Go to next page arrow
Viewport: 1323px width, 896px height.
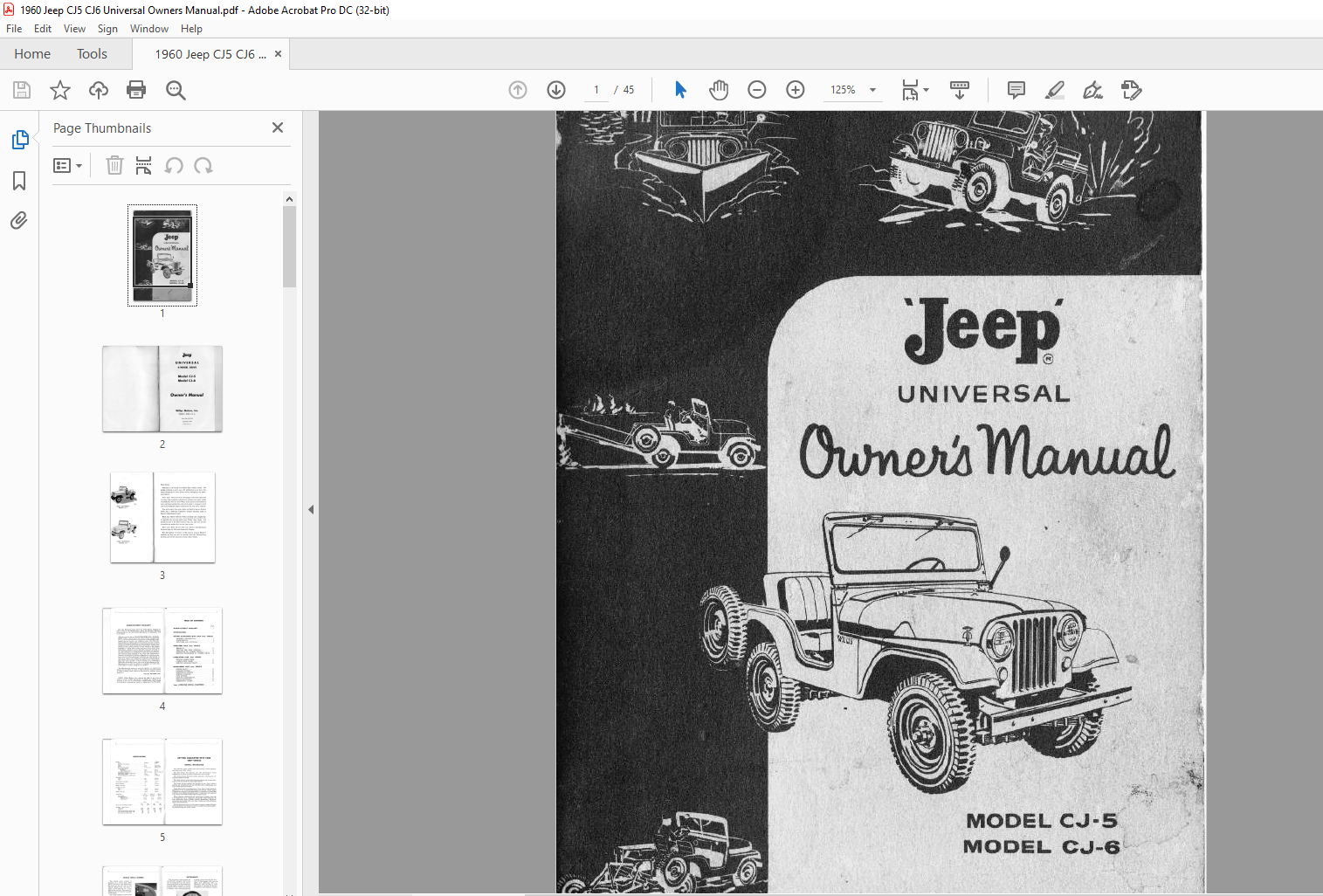click(556, 90)
